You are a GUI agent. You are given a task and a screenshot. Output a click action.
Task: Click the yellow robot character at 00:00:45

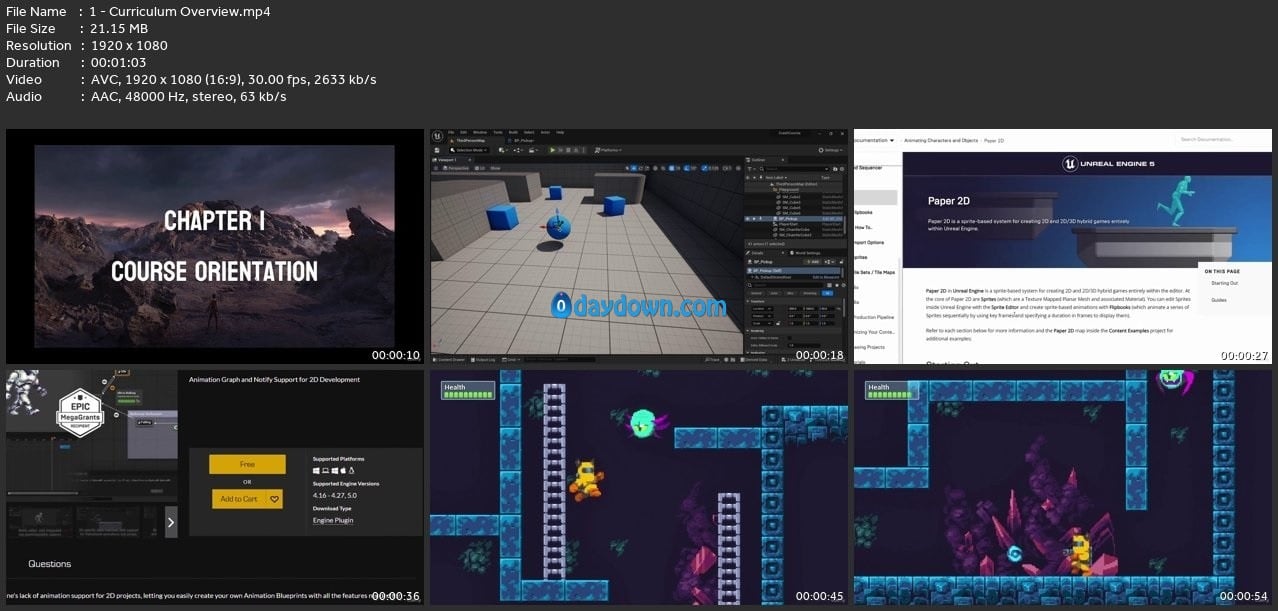click(x=585, y=480)
